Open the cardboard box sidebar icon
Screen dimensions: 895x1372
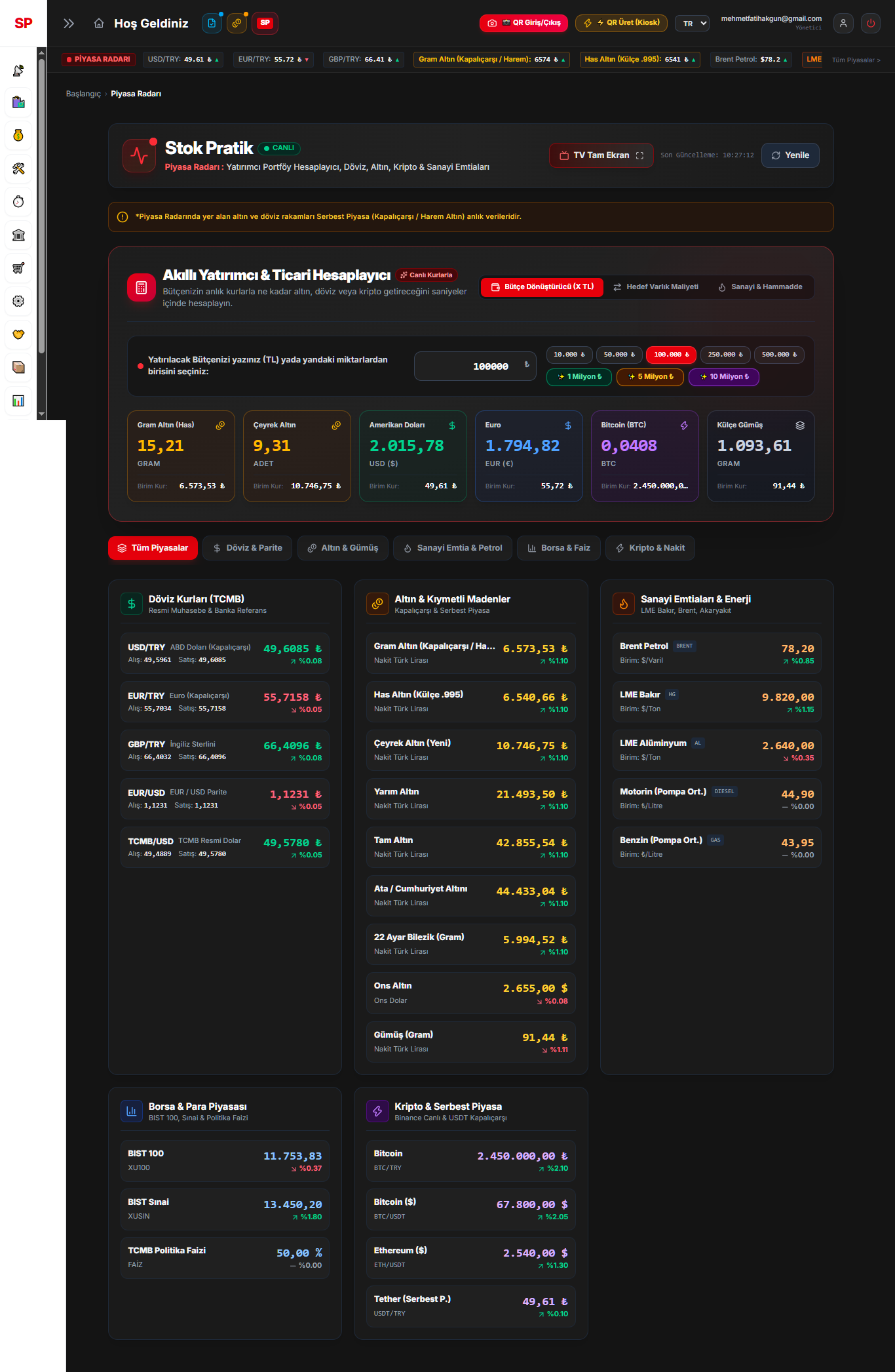[18, 367]
